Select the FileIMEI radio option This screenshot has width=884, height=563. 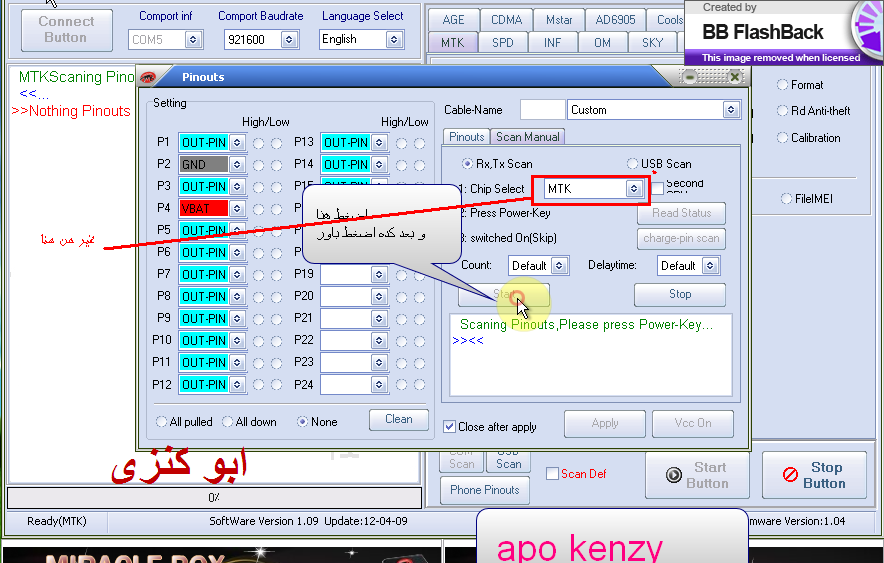point(786,198)
